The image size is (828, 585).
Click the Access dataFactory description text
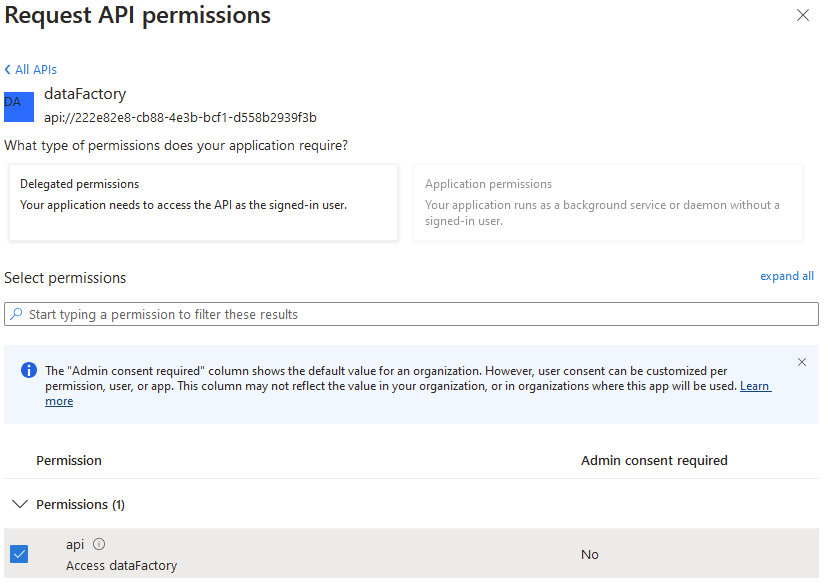[x=121, y=566]
